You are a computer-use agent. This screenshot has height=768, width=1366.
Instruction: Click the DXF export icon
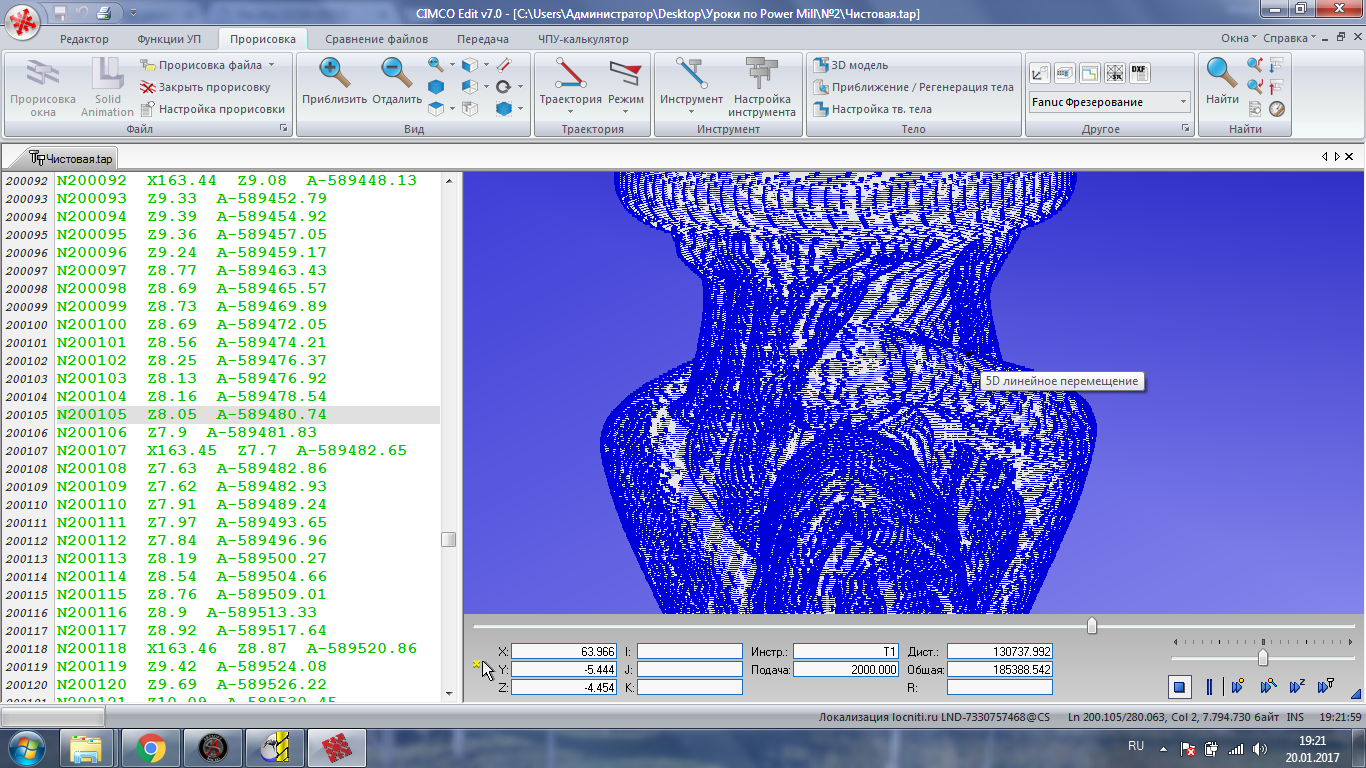(x=1139, y=73)
